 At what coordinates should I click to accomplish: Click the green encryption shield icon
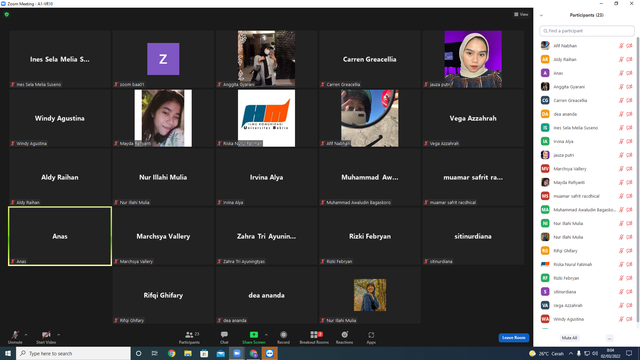[x=7, y=14]
